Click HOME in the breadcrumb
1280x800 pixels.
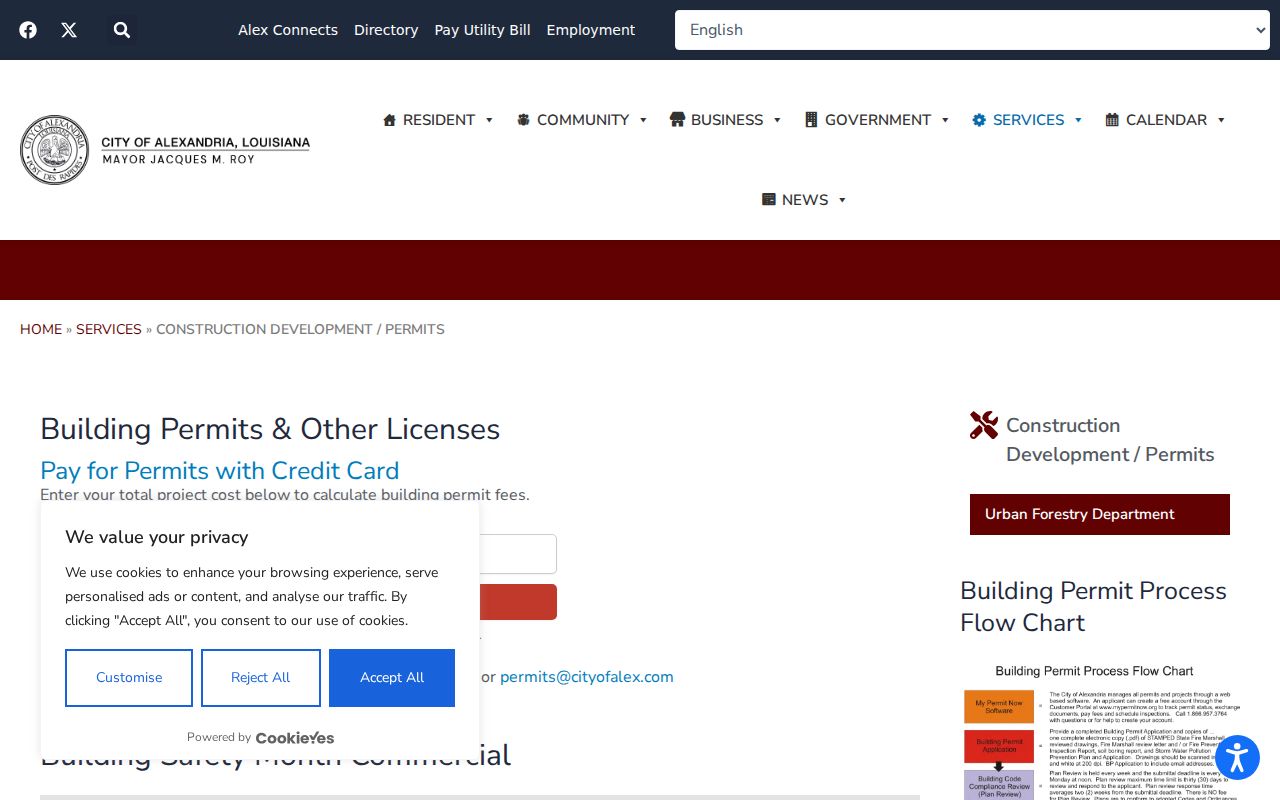point(41,329)
